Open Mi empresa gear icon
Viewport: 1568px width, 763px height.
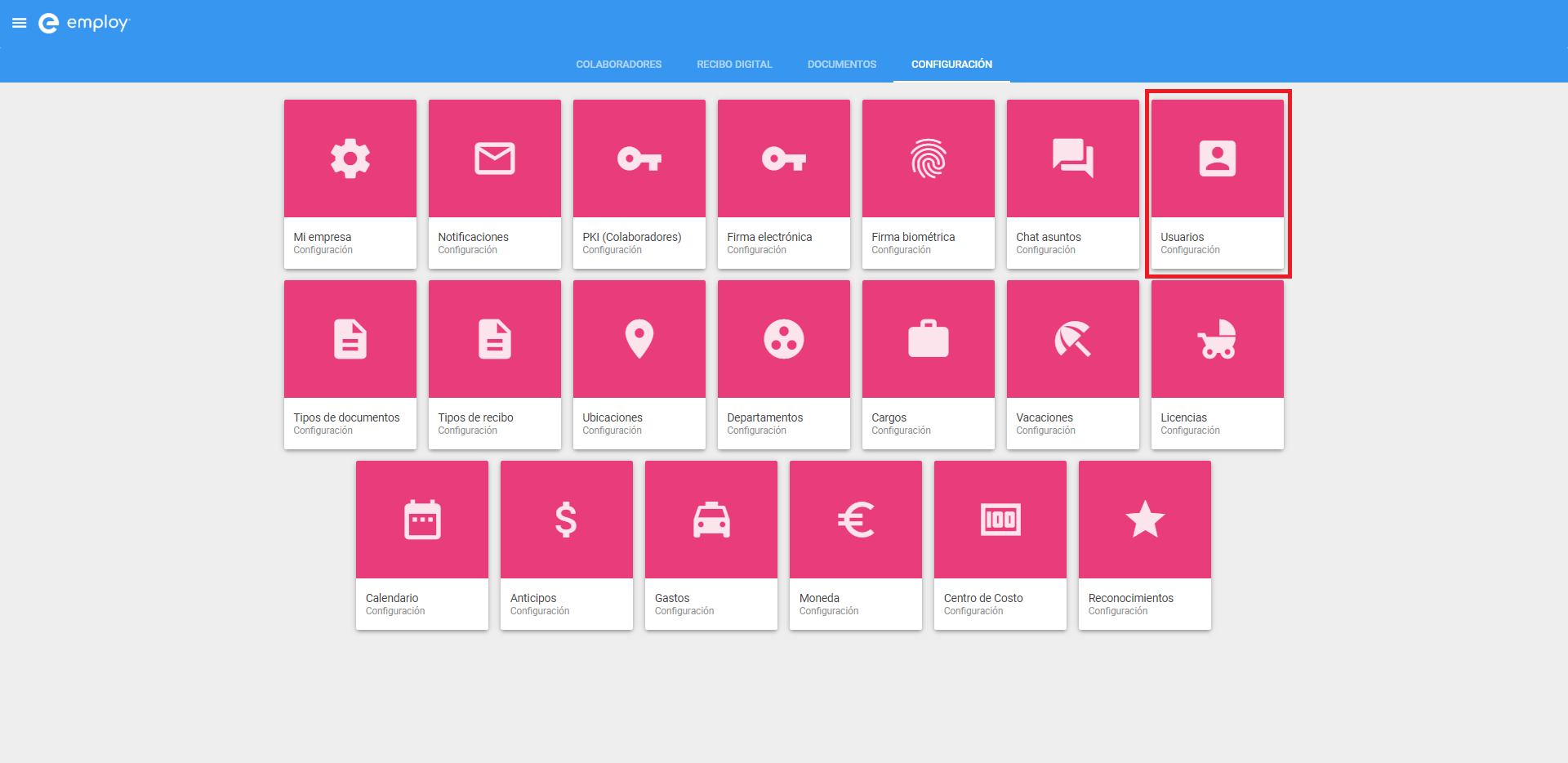[350, 158]
